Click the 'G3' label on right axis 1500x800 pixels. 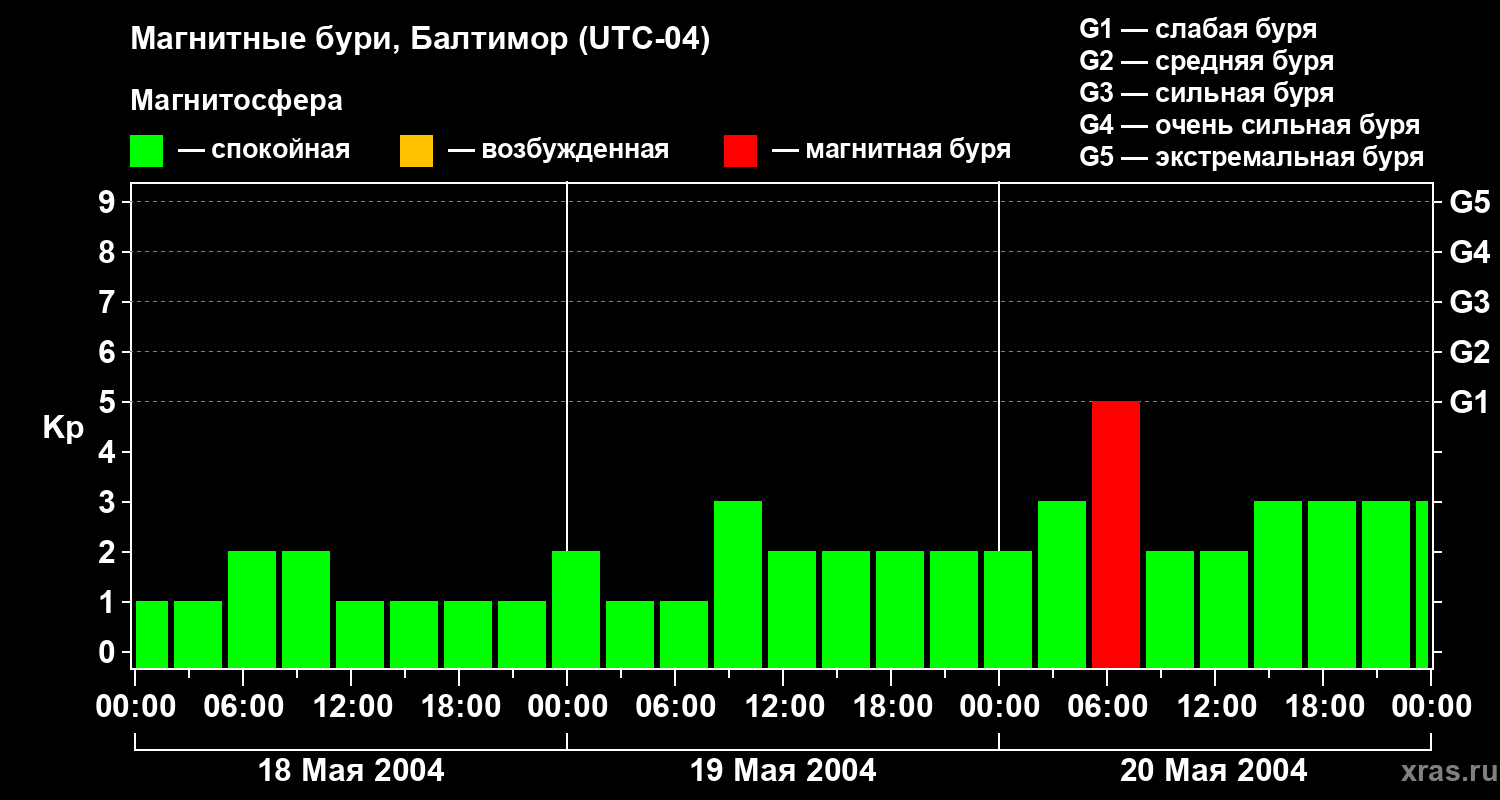(x=1470, y=303)
